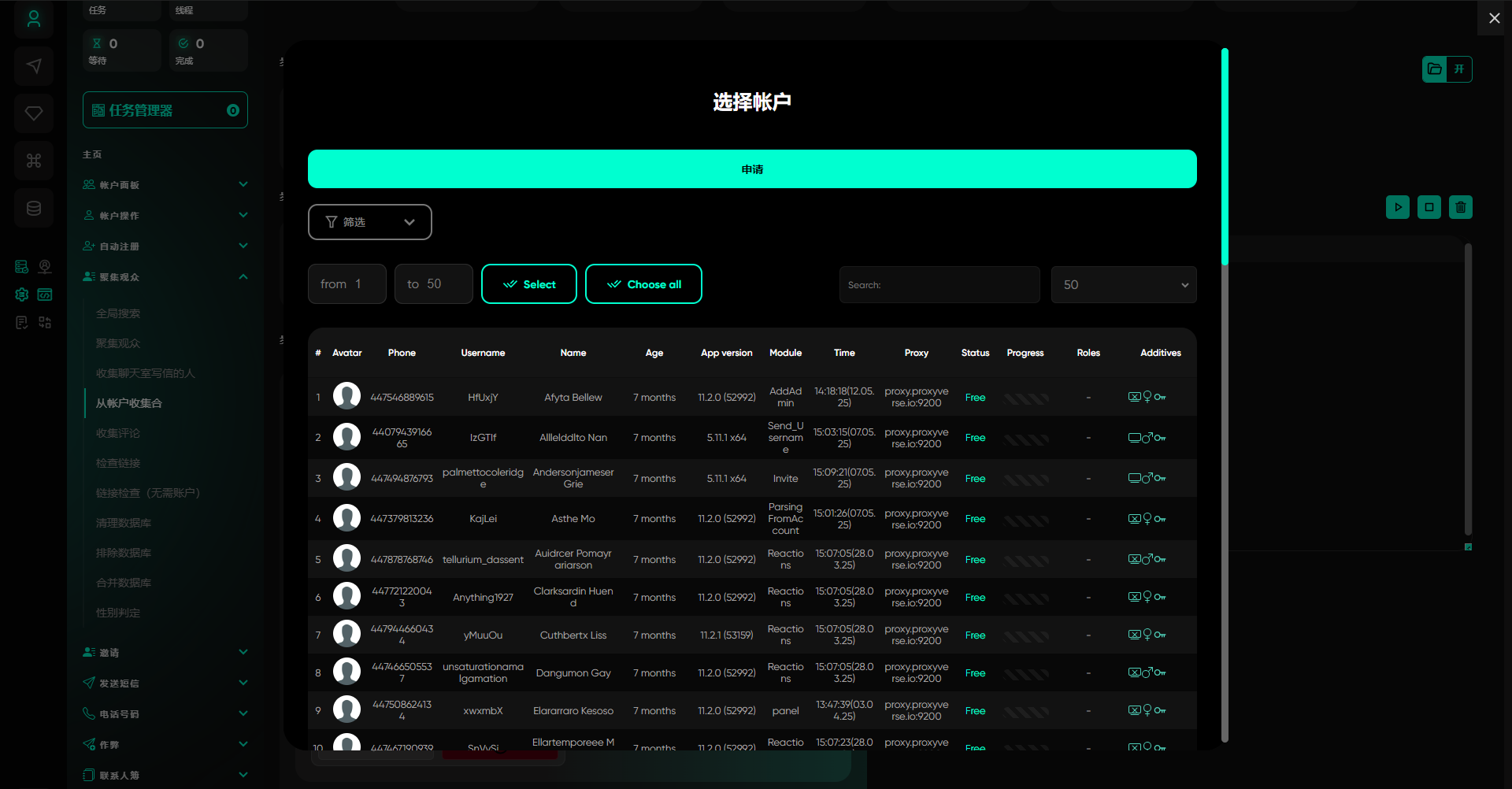The image size is (1512, 789).
Task: Click the teal modal scrollbar
Action: point(1225,157)
